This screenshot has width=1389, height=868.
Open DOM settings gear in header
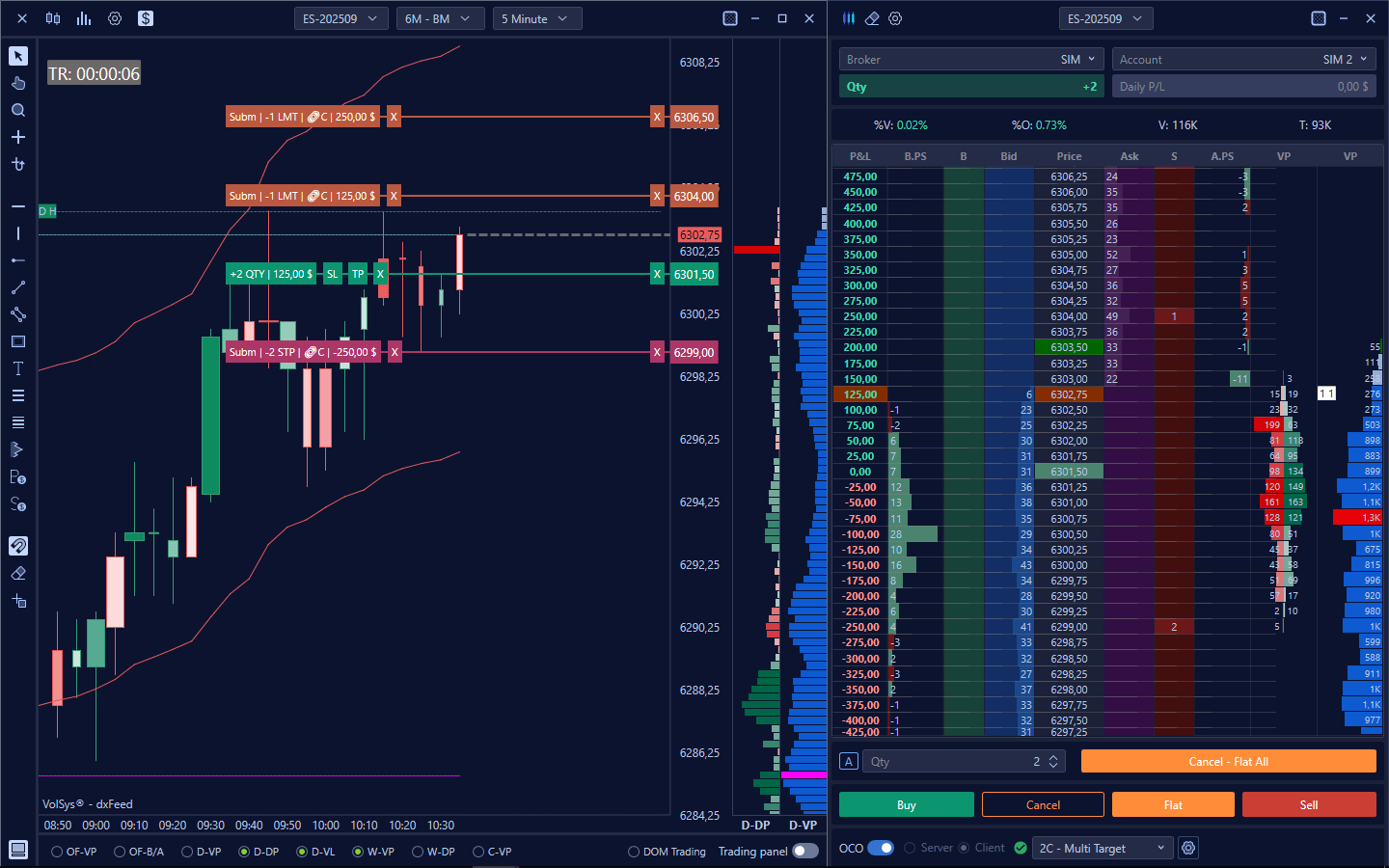(x=895, y=18)
